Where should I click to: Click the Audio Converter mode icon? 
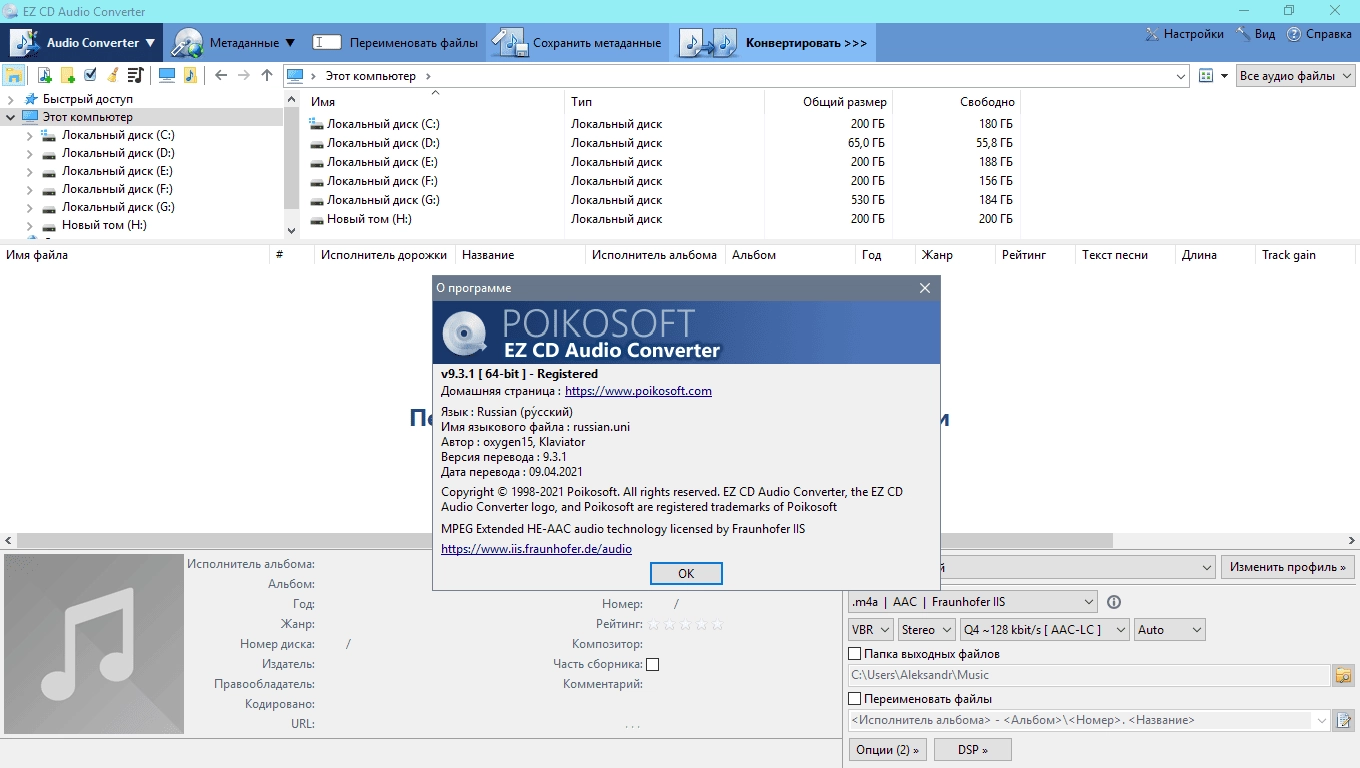tap(24, 43)
